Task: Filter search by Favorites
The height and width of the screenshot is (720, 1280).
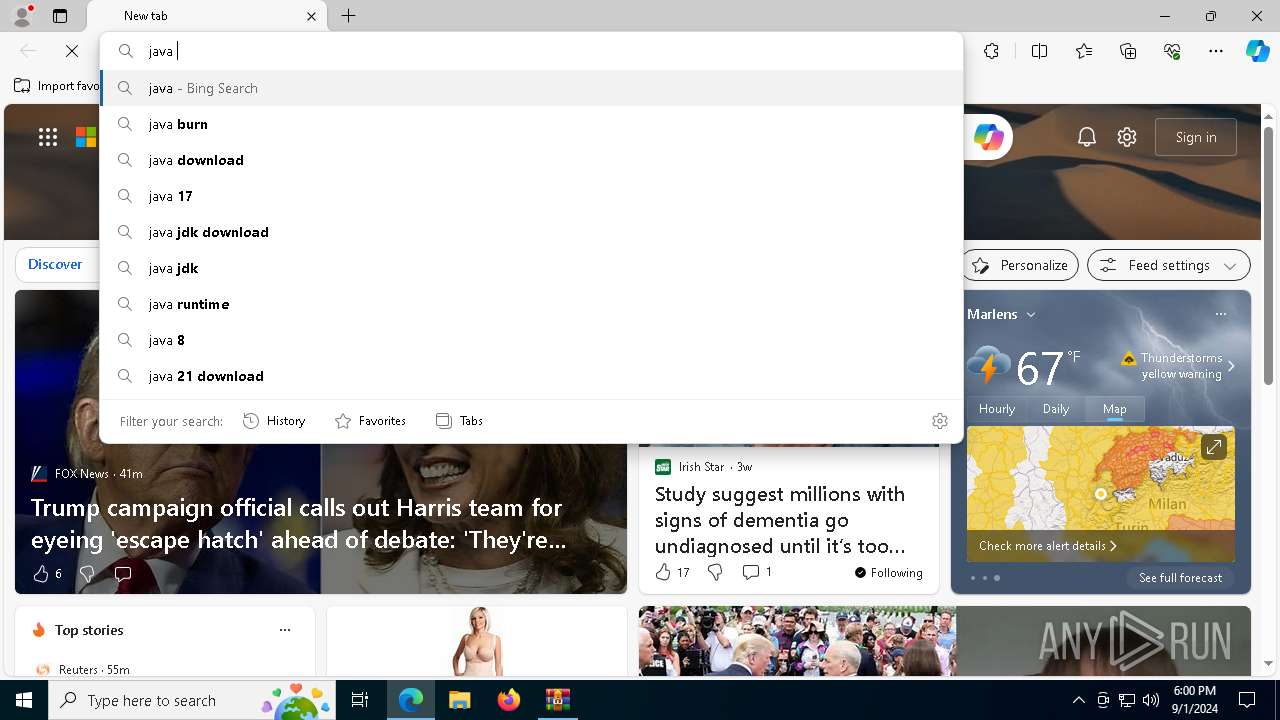Action: click(370, 421)
